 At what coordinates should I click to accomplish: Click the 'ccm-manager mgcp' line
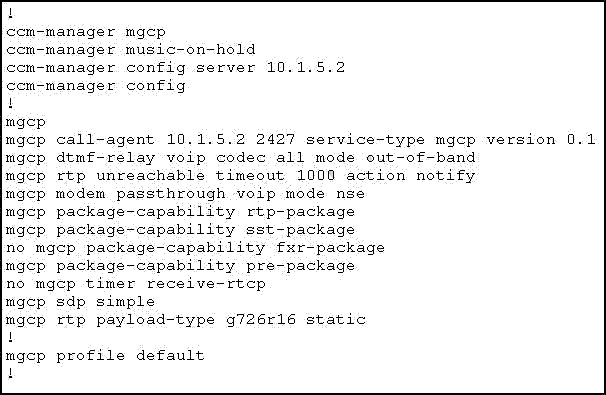point(86,32)
